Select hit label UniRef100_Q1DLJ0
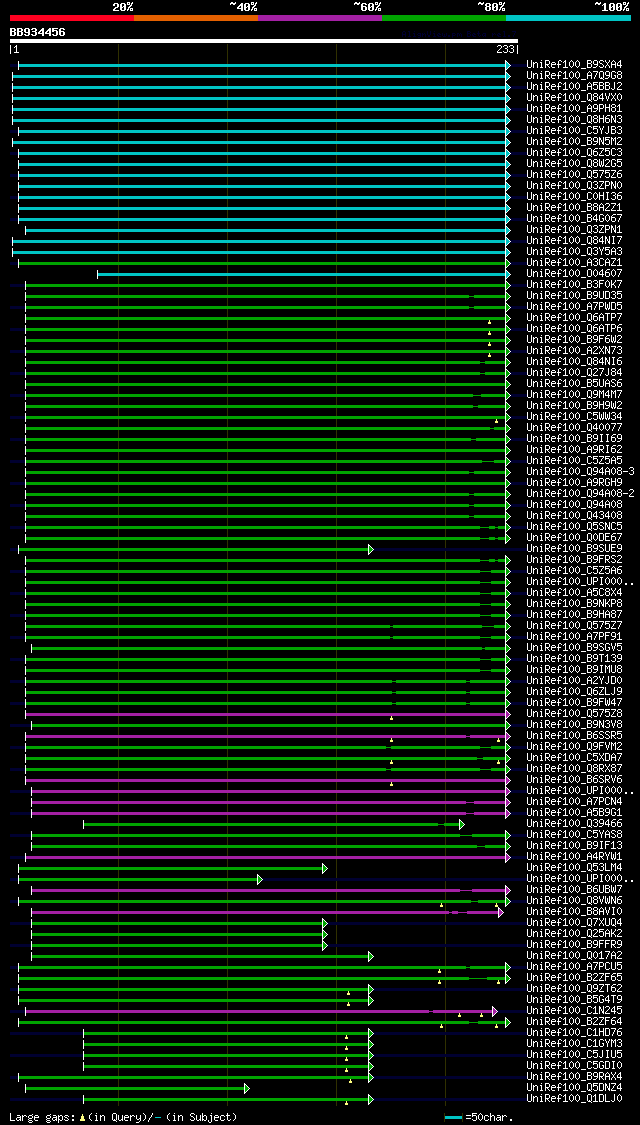 pyautogui.click(x=574, y=1098)
